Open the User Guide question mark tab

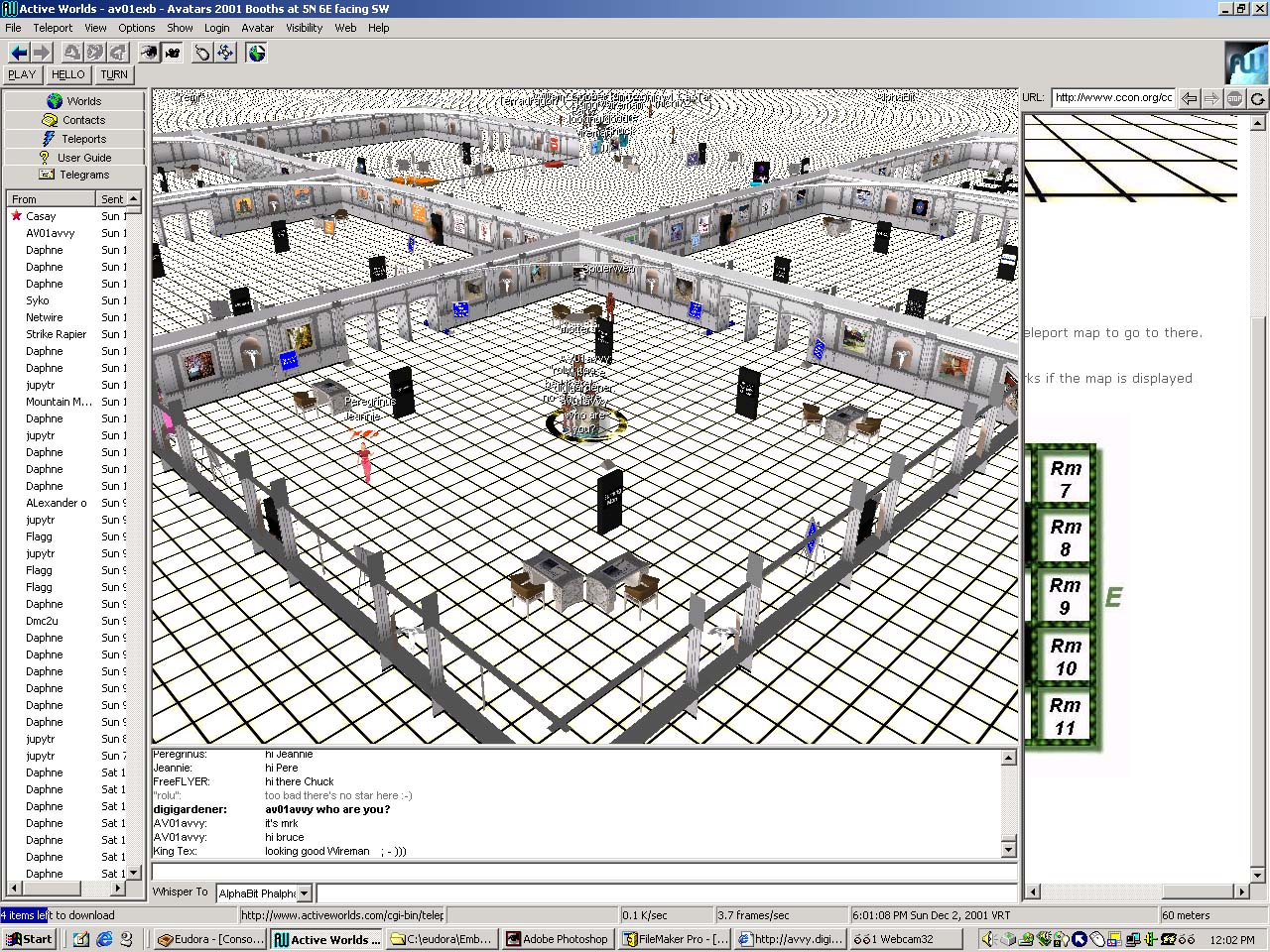point(74,158)
